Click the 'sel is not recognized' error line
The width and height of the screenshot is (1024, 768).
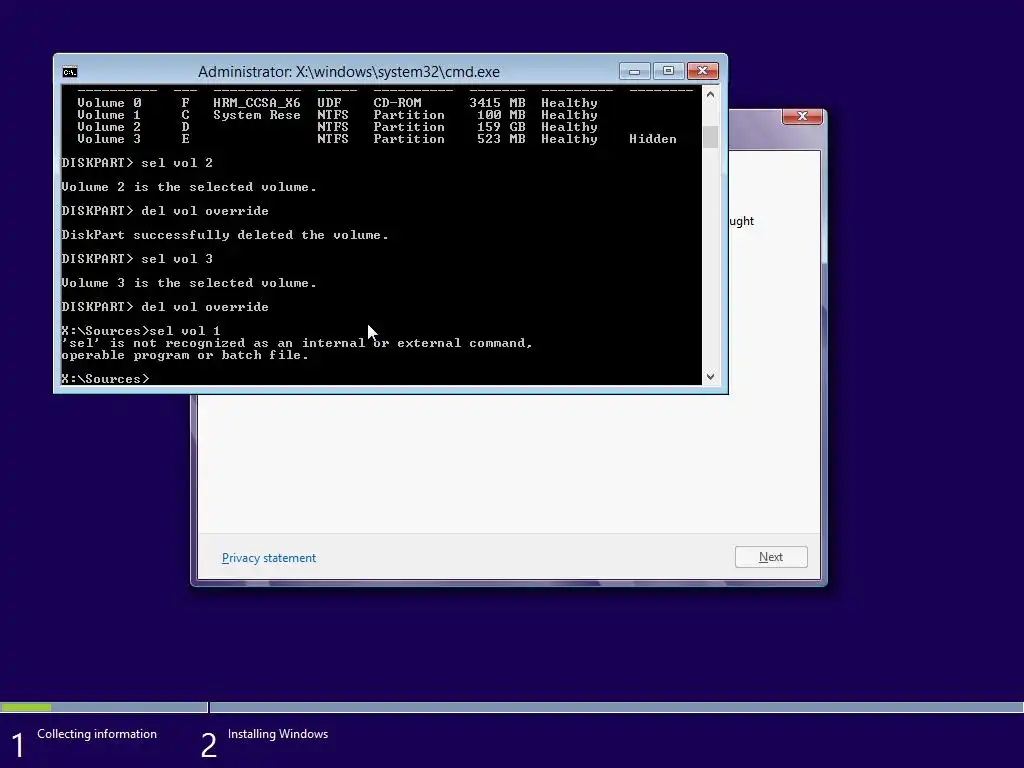click(297, 343)
